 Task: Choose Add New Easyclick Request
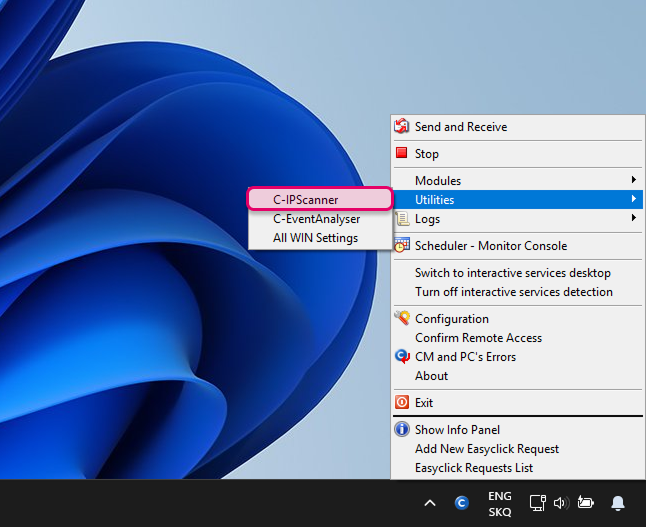coord(518,449)
